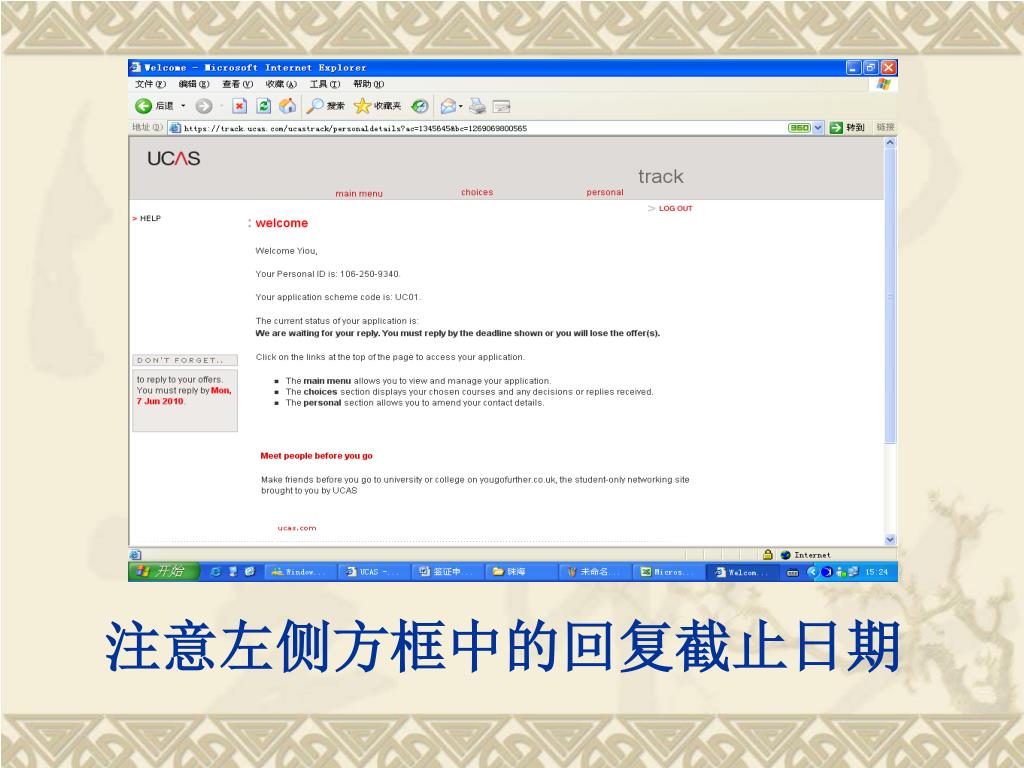Click the Edit page icon after printer
This screenshot has height=768, width=1024.
pos(501,106)
